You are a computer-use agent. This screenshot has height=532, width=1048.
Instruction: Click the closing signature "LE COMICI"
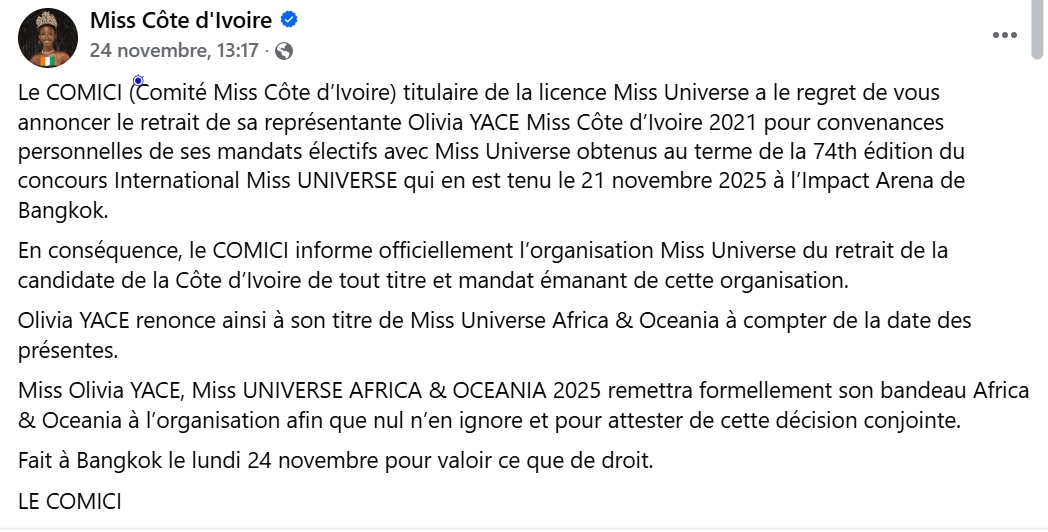(70, 501)
